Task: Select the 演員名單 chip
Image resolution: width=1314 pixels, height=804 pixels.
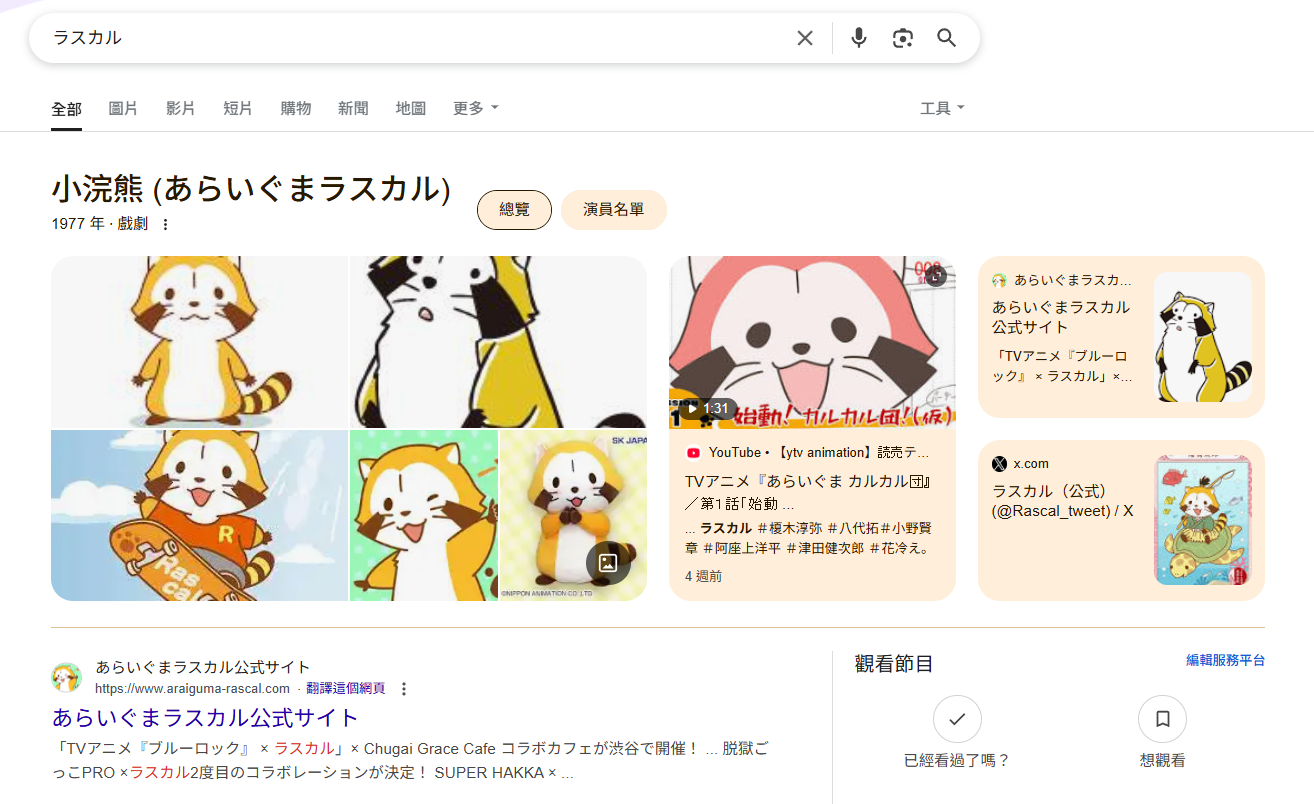Action: [x=614, y=210]
